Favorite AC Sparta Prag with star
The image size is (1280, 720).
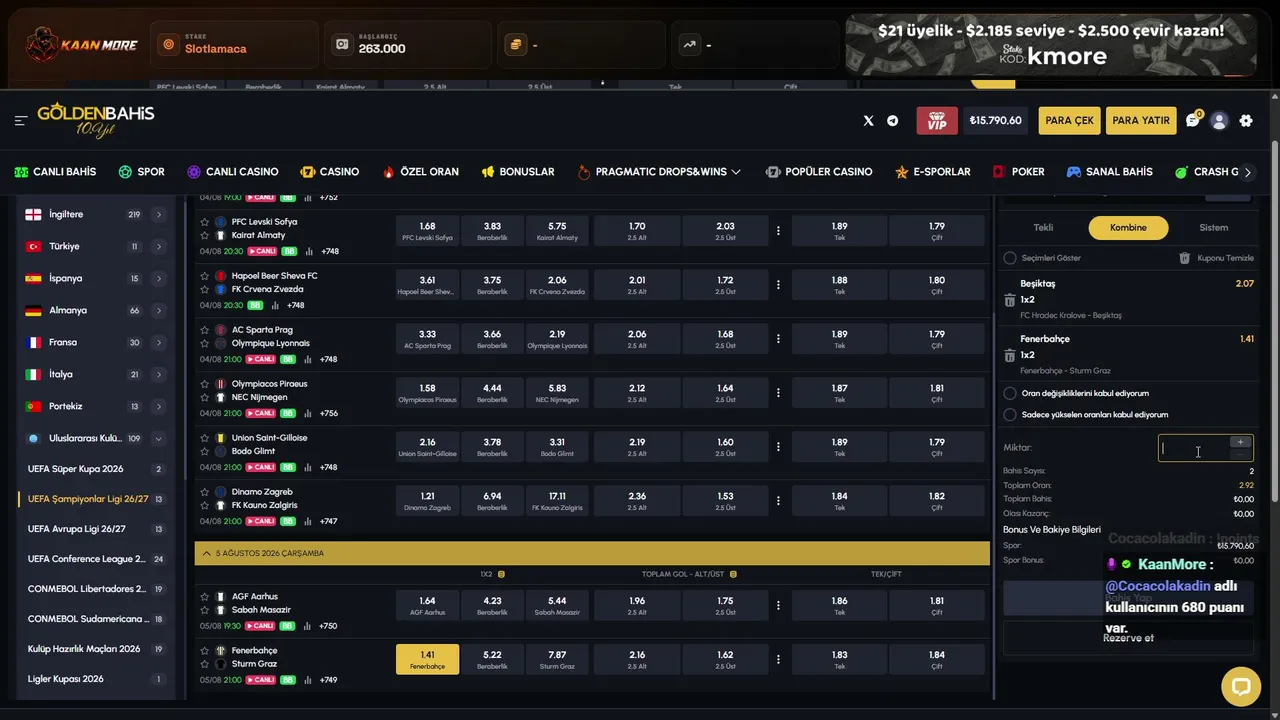point(205,330)
